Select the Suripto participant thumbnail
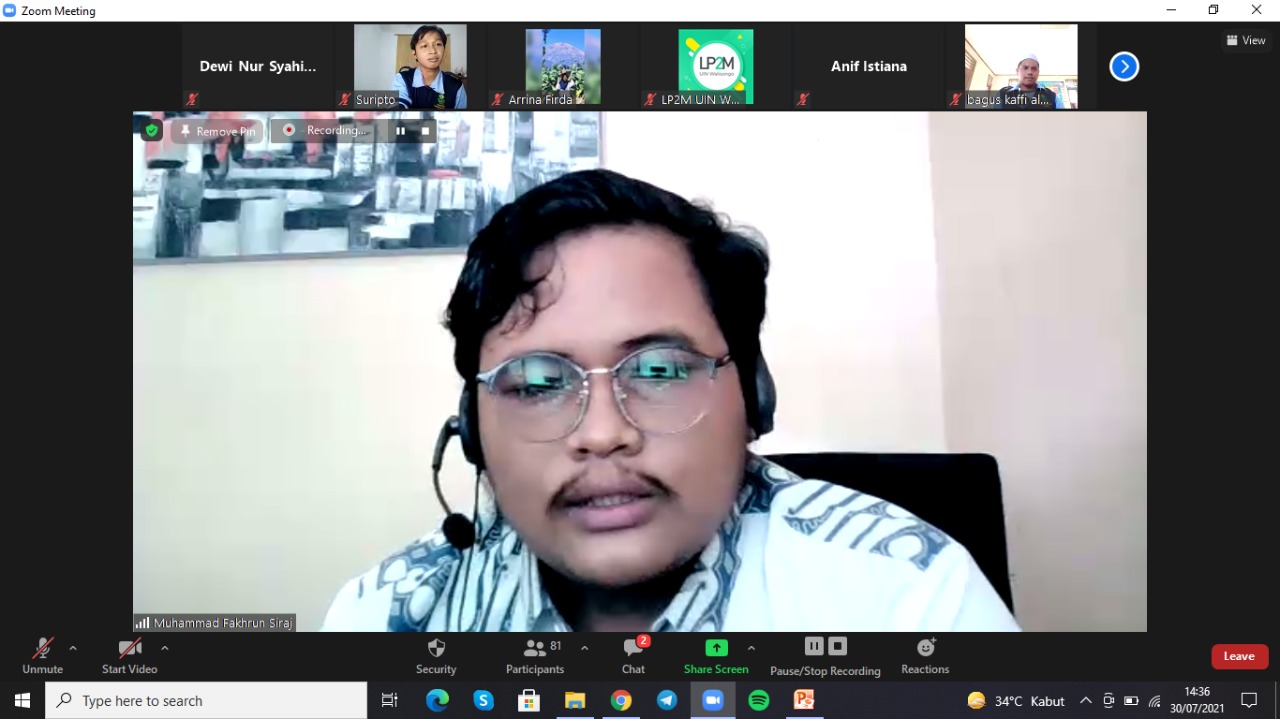Viewport: 1280px width, 719px height. pos(410,66)
